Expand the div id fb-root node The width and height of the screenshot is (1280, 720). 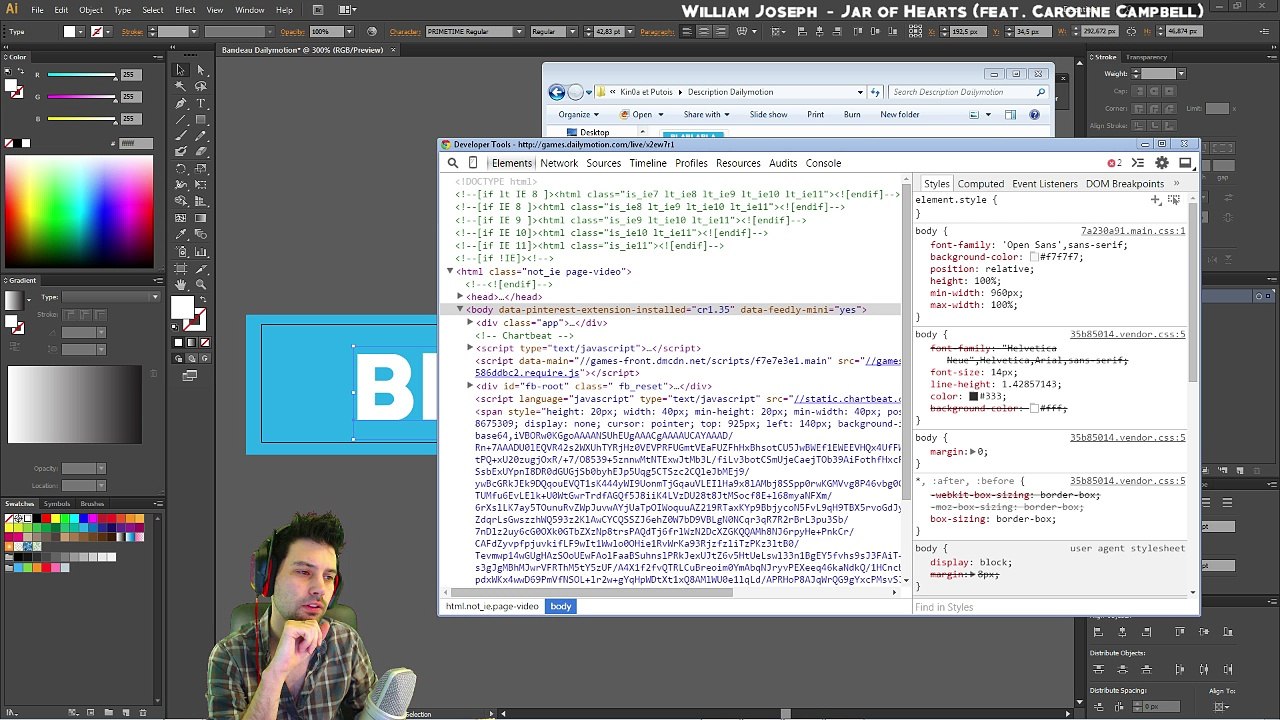coord(470,386)
